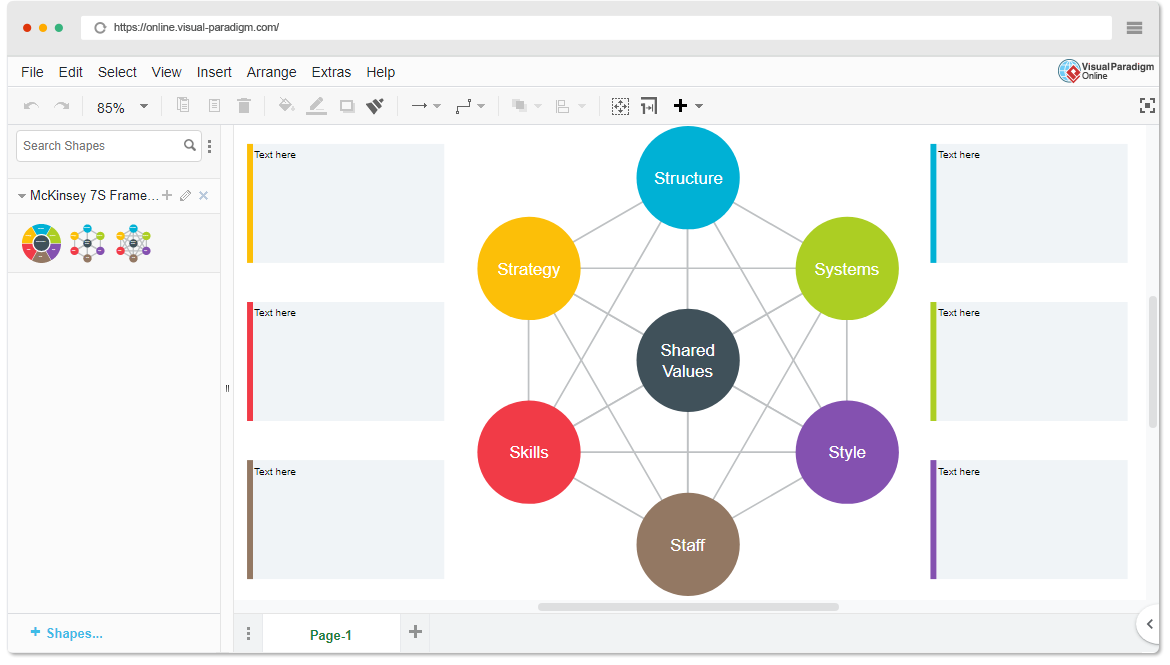Click the paste icon in toolbar
Screen dimensions: 1170x665
pos(214,105)
